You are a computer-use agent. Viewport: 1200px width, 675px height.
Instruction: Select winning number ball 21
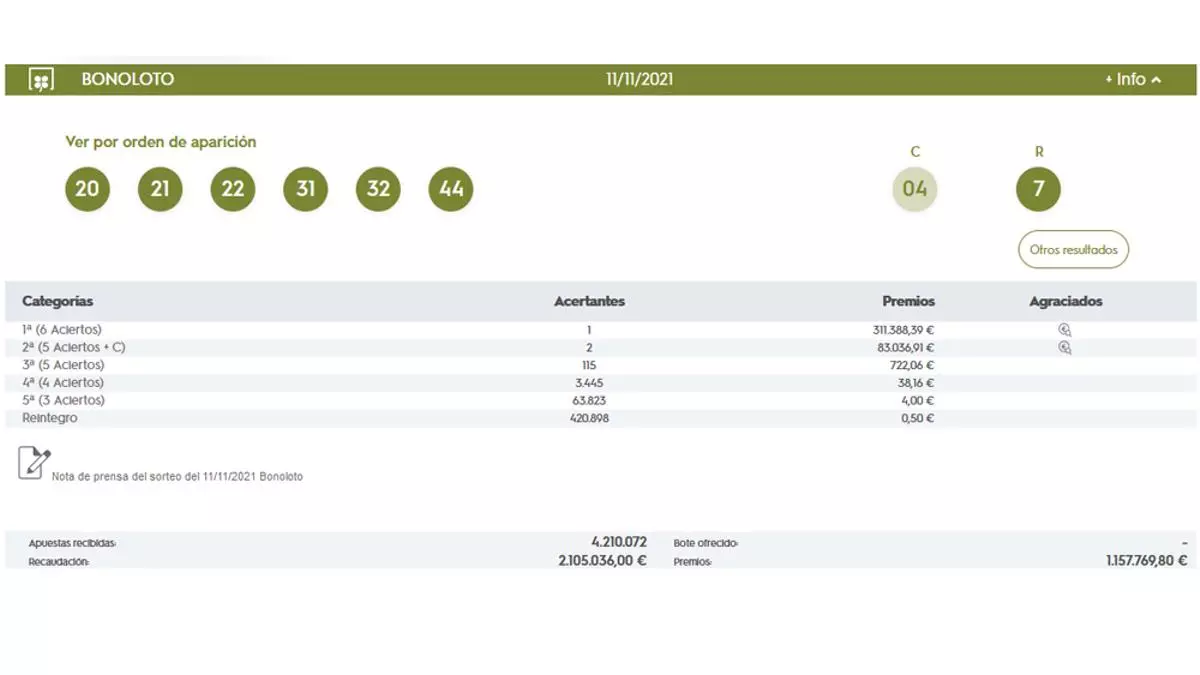tap(160, 189)
